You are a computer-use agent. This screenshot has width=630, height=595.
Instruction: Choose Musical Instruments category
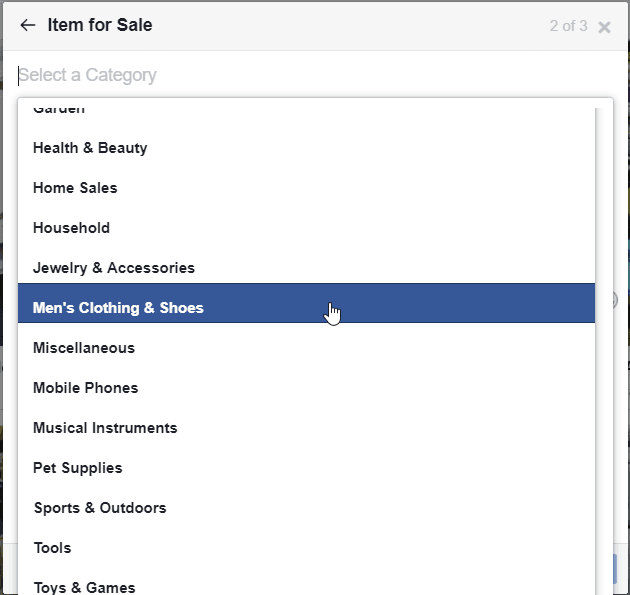[306, 428]
